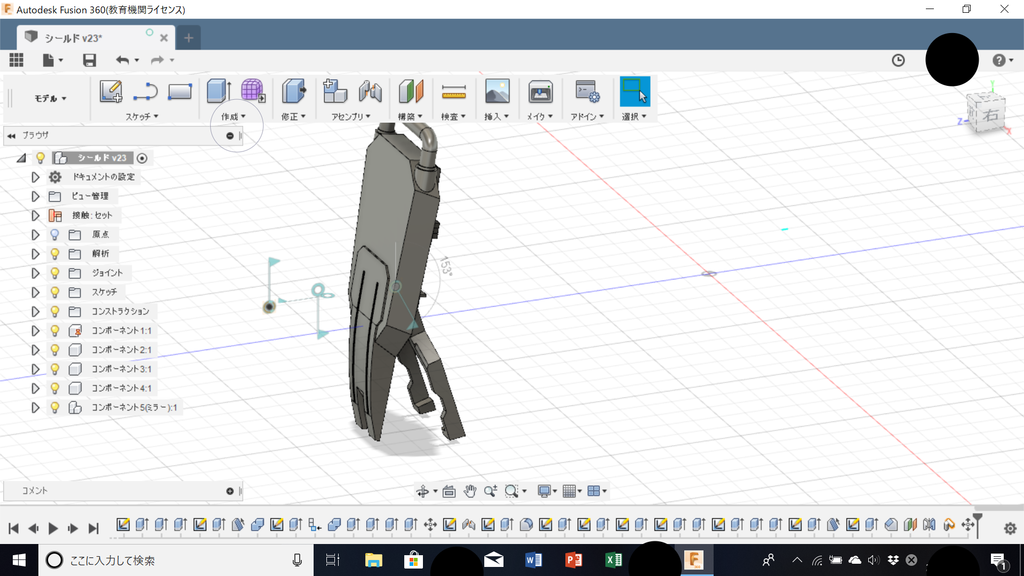Image resolution: width=1024 pixels, height=576 pixels.
Task: Jump to timeline beginning
Action: [x=13, y=528]
